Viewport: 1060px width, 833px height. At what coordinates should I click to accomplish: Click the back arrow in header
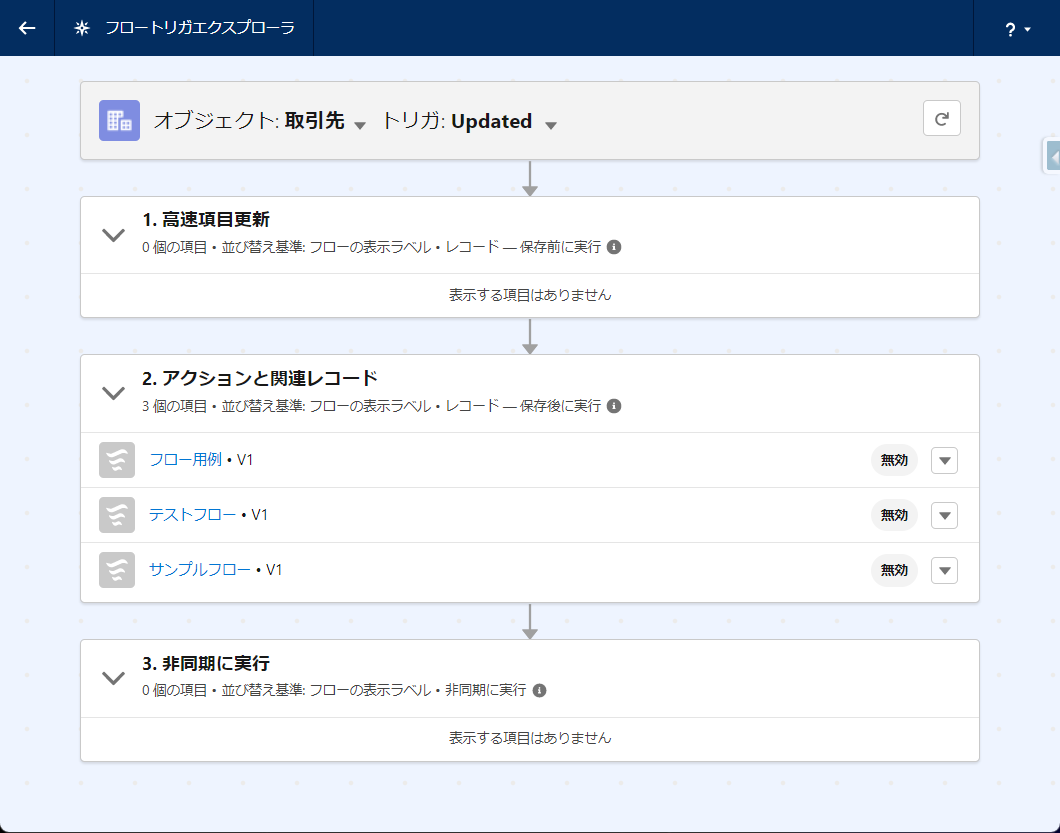click(27, 28)
